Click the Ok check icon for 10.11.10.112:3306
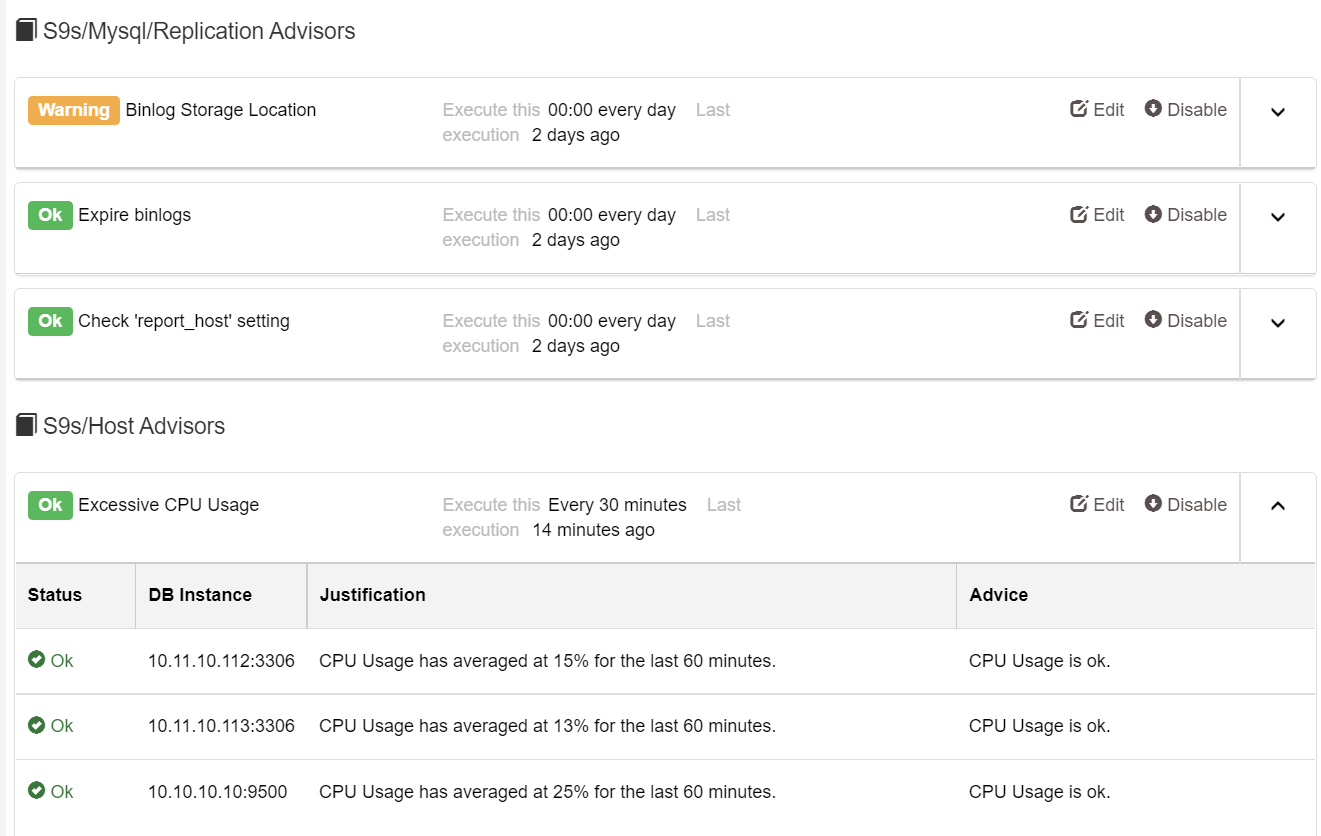 click(x=37, y=660)
